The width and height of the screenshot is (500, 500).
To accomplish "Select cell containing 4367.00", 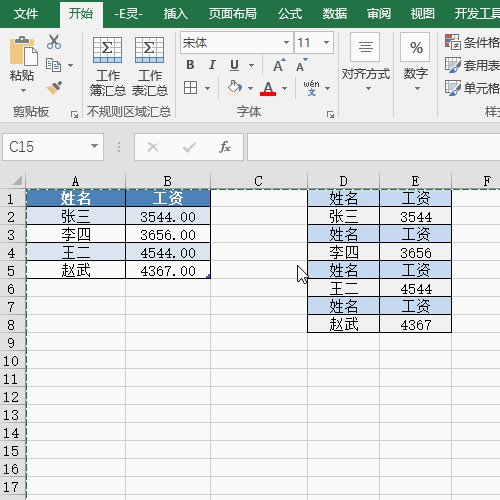I will (168, 271).
